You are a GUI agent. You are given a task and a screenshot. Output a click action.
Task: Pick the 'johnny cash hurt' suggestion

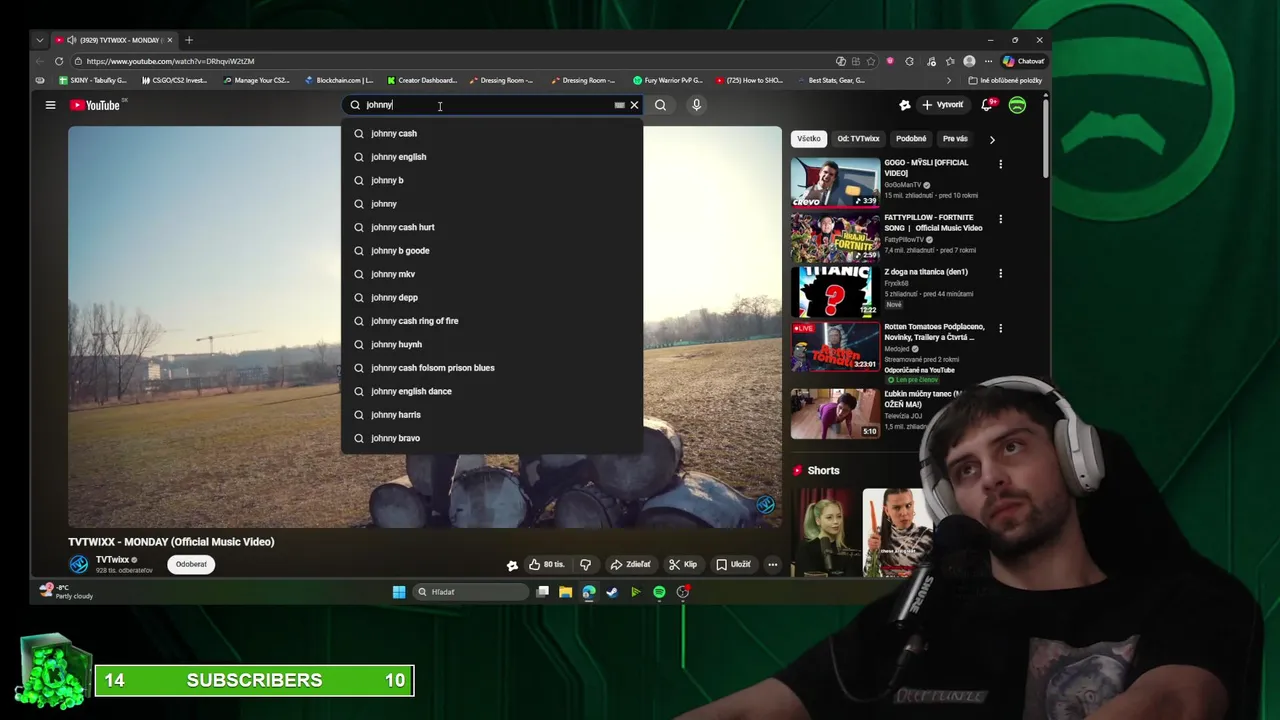pyautogui.click(x=492, y=227)
